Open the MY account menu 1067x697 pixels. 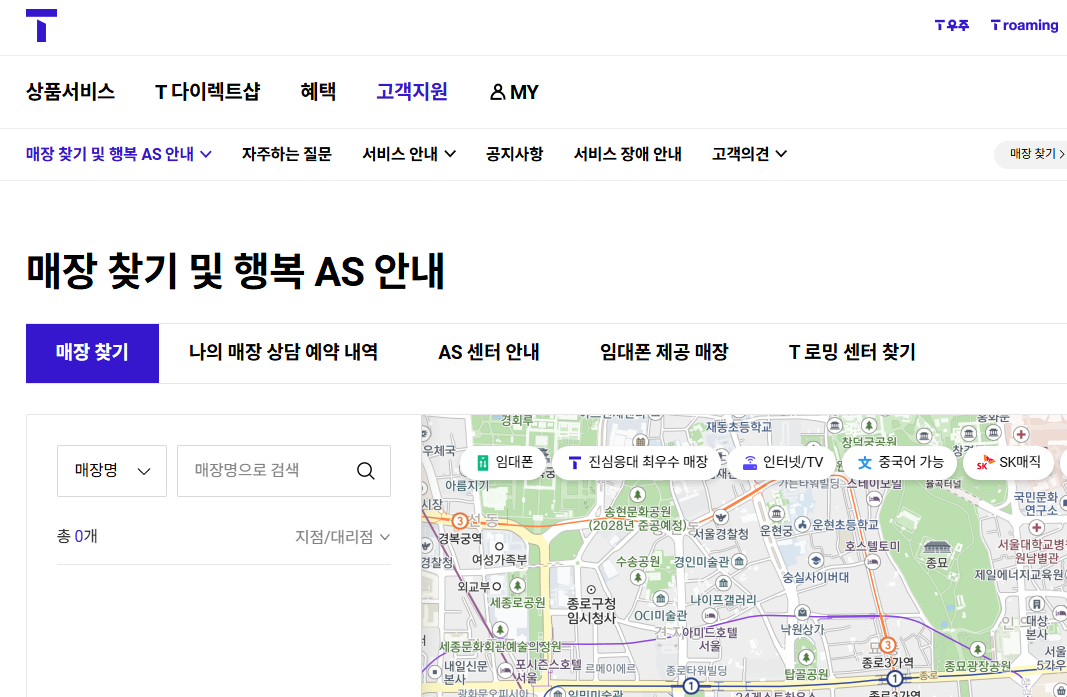tap(514, 92)
